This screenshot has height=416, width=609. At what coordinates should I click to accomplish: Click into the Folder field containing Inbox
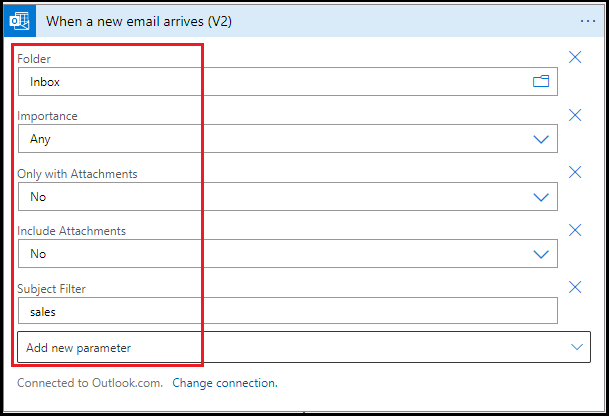(x=270, y=82)
